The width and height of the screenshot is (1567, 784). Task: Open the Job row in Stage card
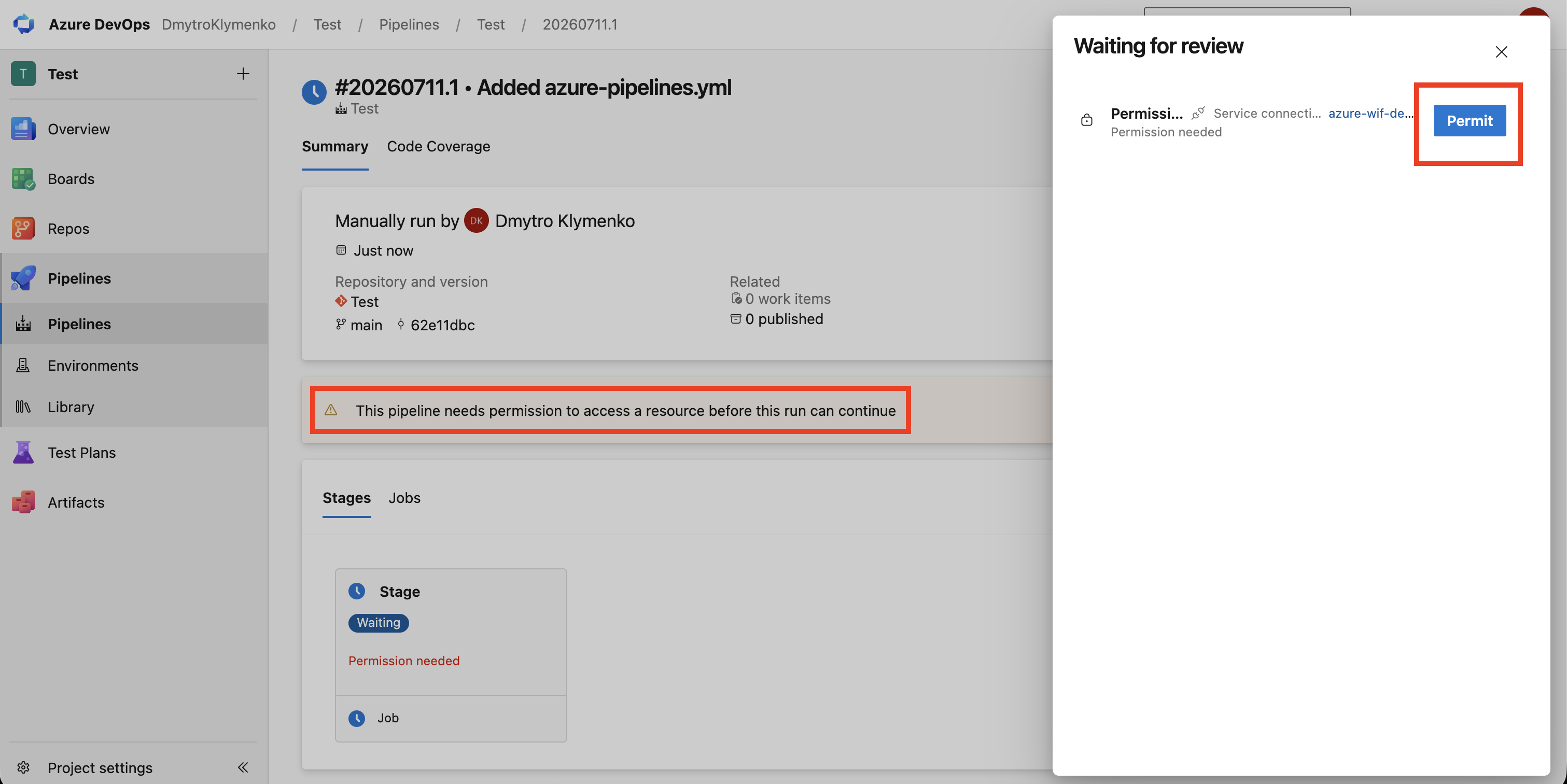tap(451, 718)
